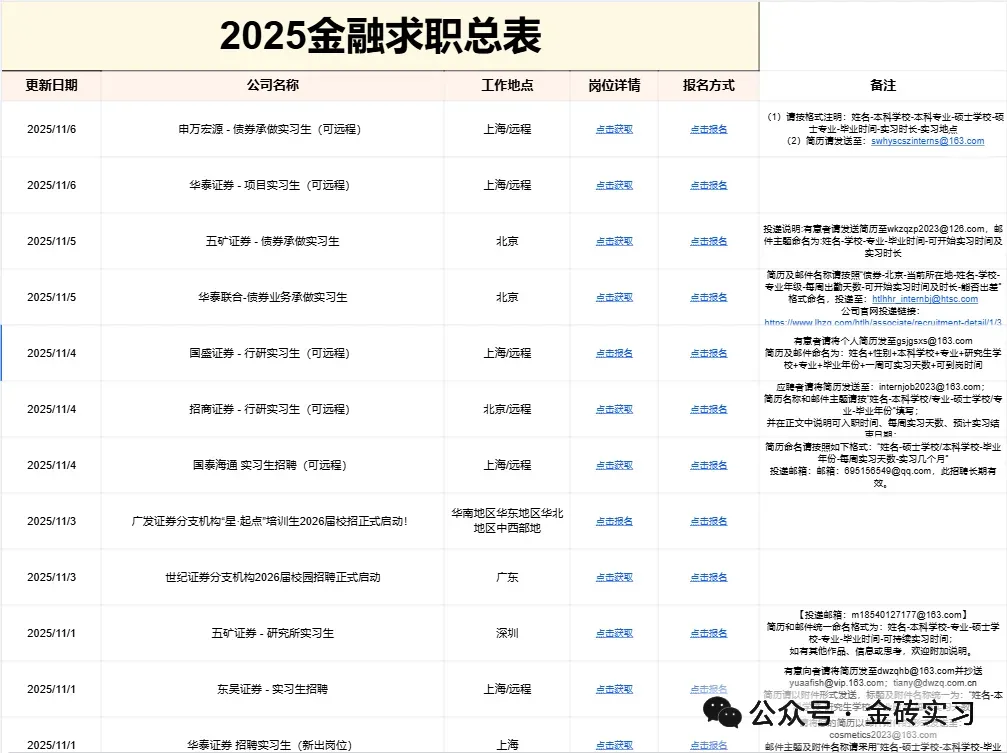Select the 北京/远程 location cell
Screen dimensions: 1007x753
507,409
